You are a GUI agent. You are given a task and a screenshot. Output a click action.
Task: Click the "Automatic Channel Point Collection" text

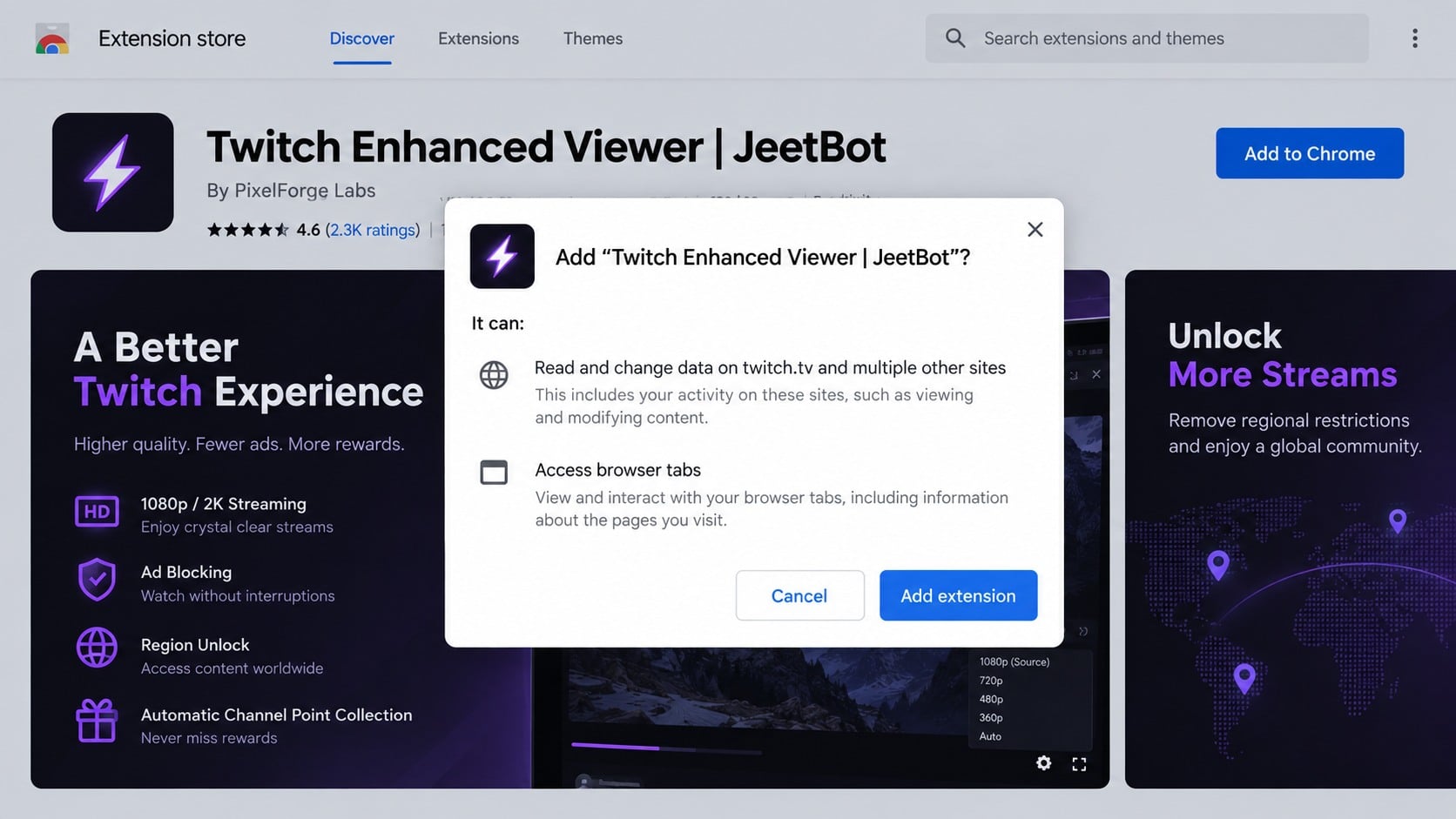[x=276, y=715]
